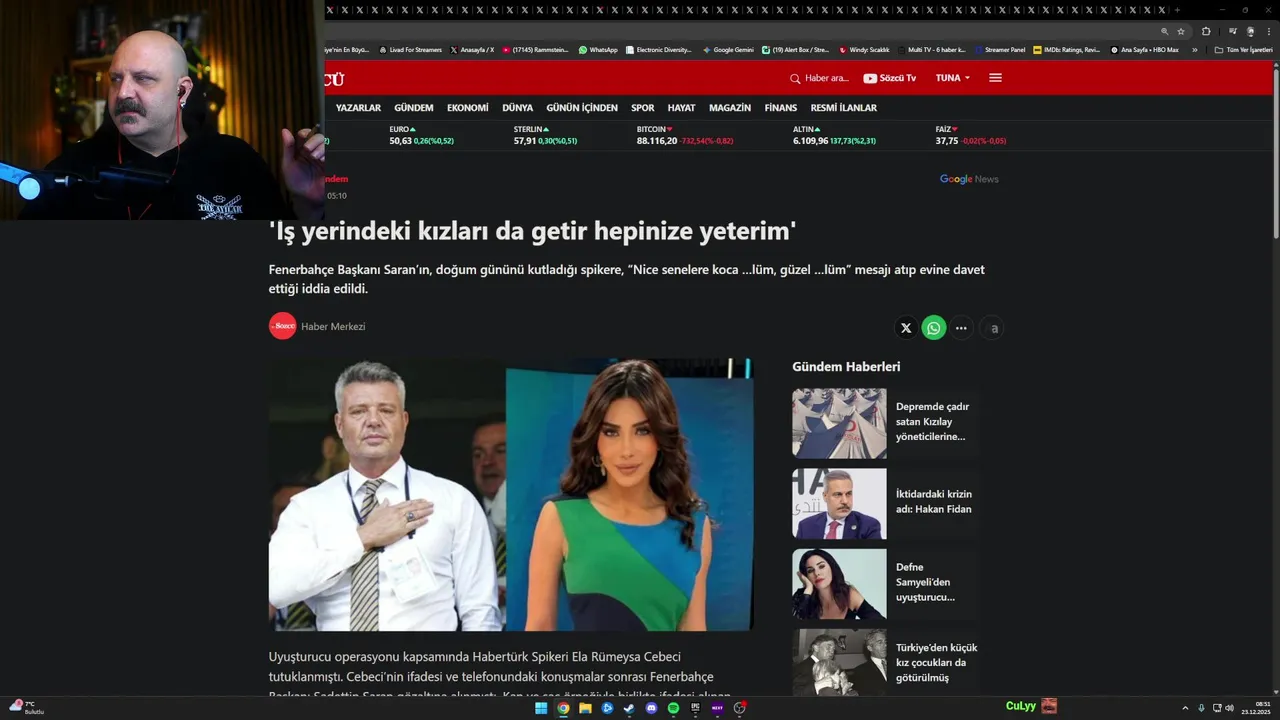The width and height of the screenshot is (1280, 720).
Task: Click the main article photo
Action: click(x=511, y=494)
